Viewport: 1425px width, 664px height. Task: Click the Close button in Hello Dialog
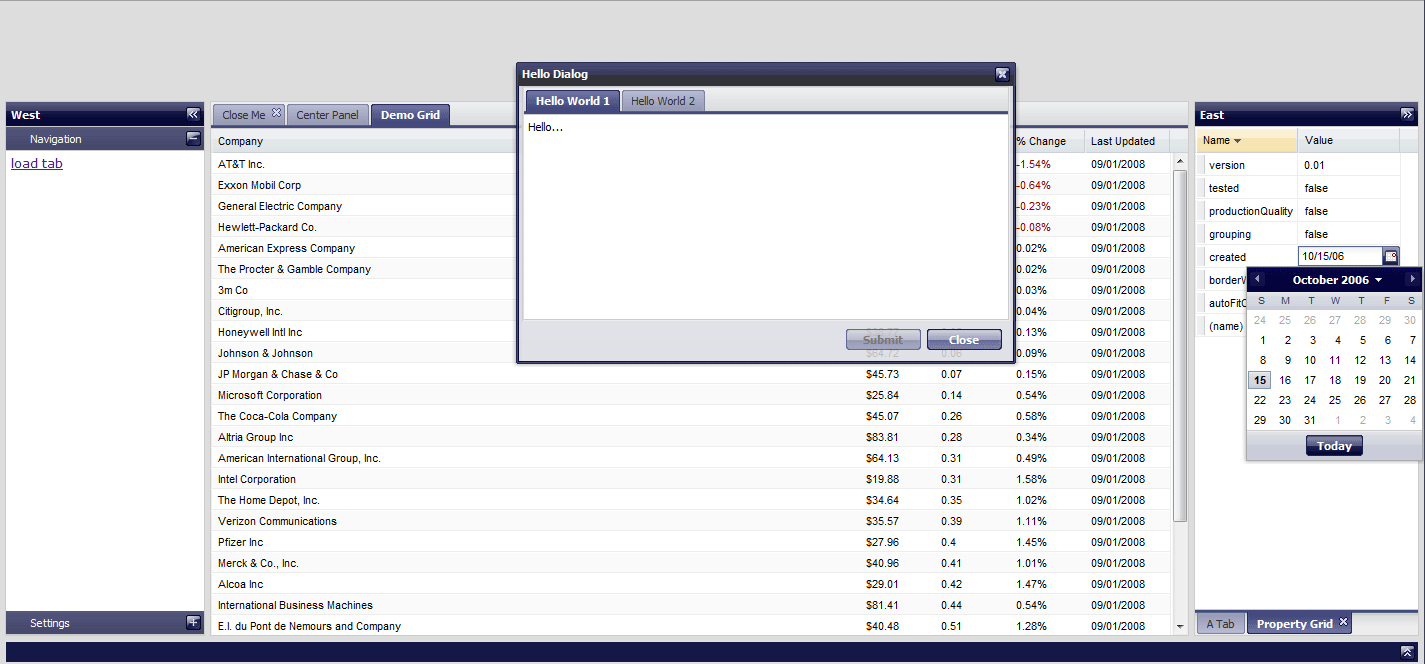click(x=964, y=340)
